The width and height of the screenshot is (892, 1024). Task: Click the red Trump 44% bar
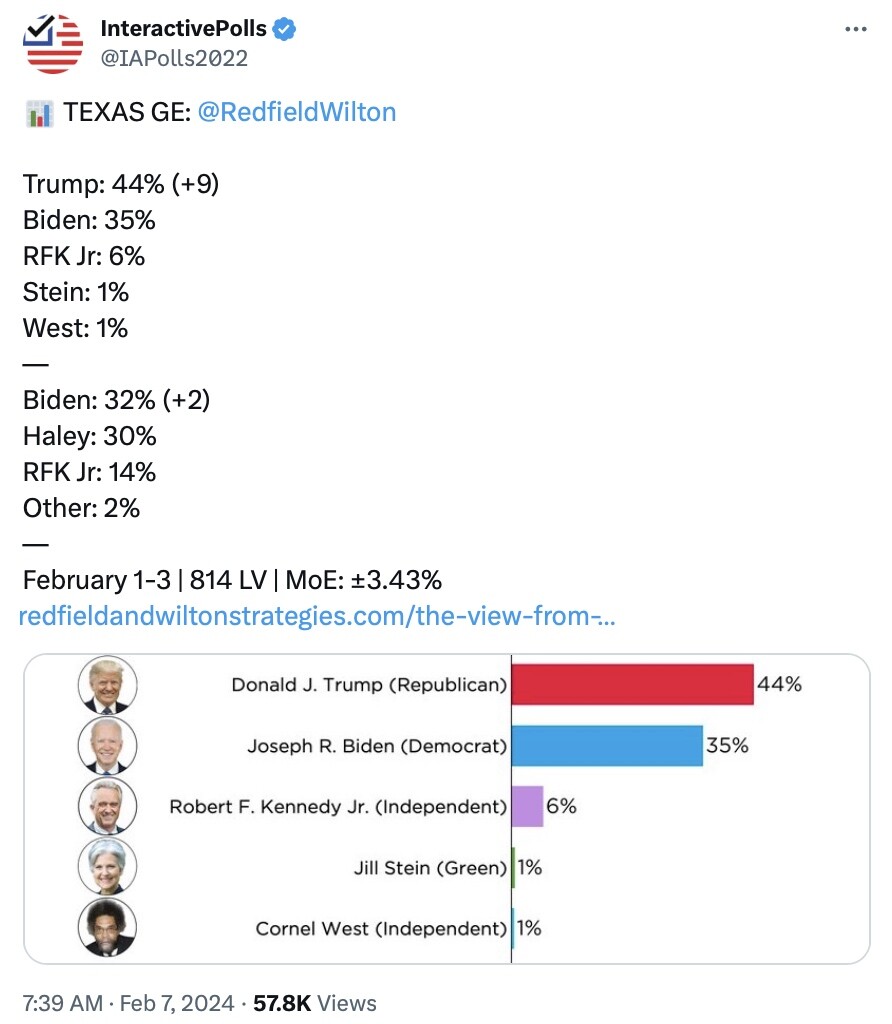632,685
